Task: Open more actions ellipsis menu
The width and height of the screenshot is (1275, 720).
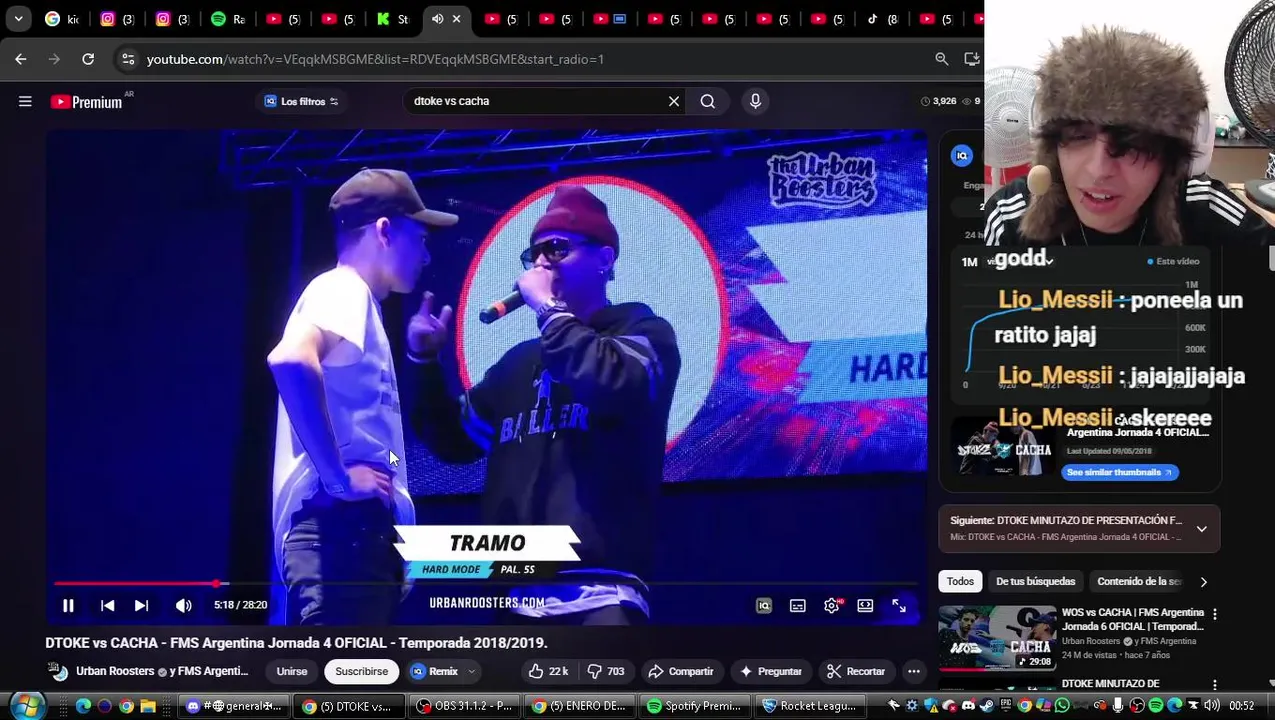Action: [x=913, y=671]
